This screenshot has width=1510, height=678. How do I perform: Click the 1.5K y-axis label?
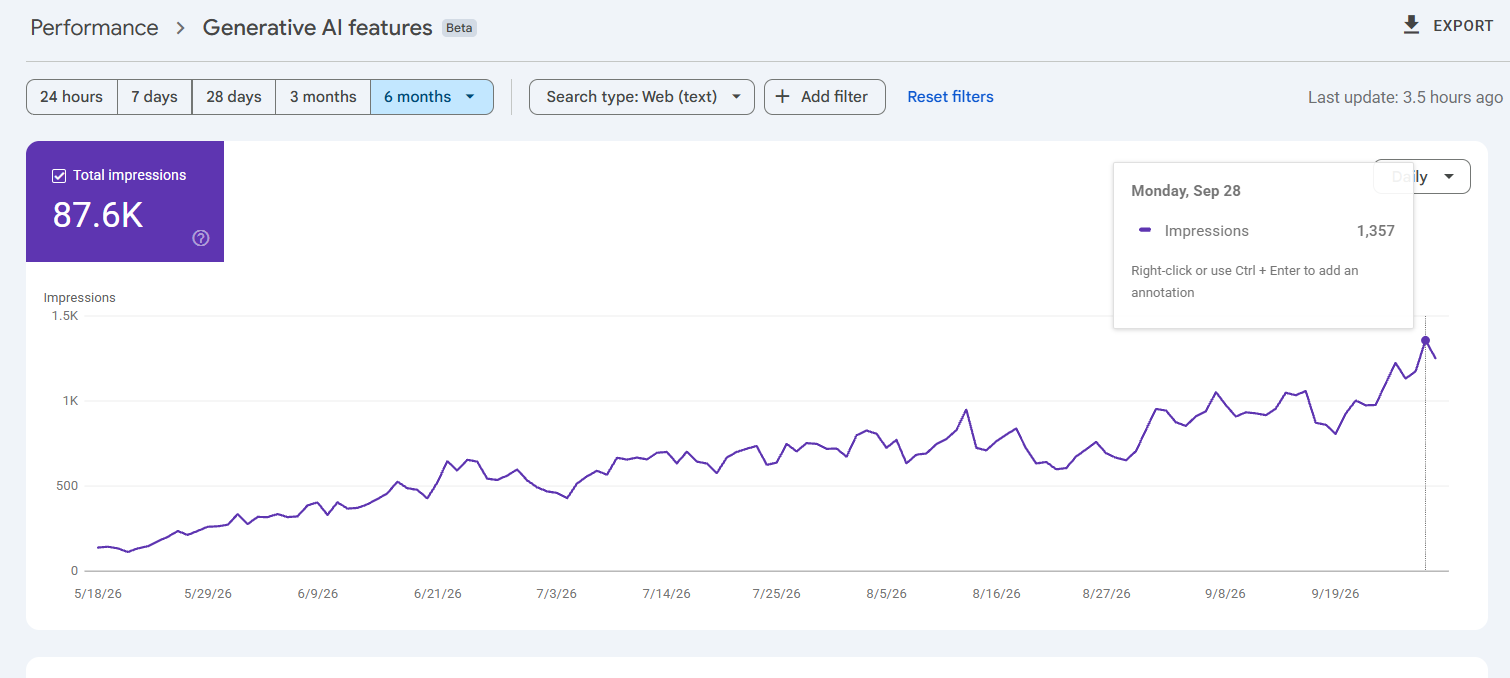pyautogui.click(x=65, y=316)
